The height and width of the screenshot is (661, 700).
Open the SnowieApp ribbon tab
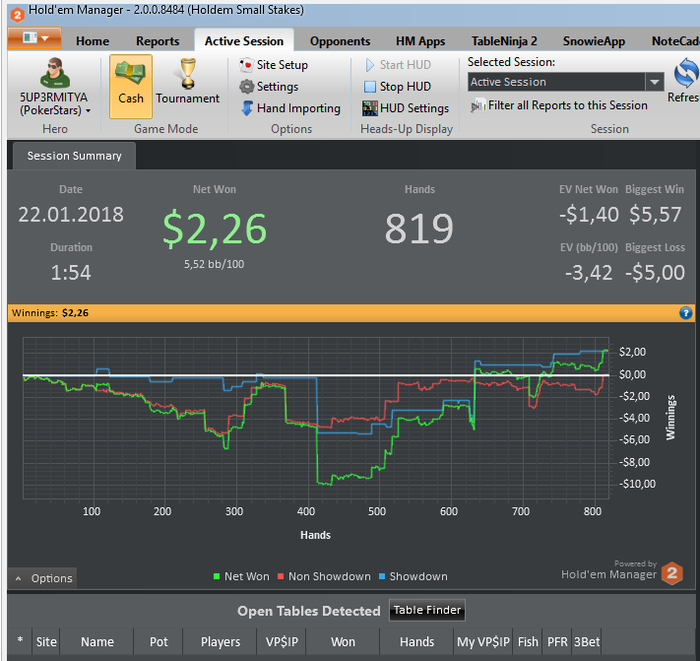point(594,41)
